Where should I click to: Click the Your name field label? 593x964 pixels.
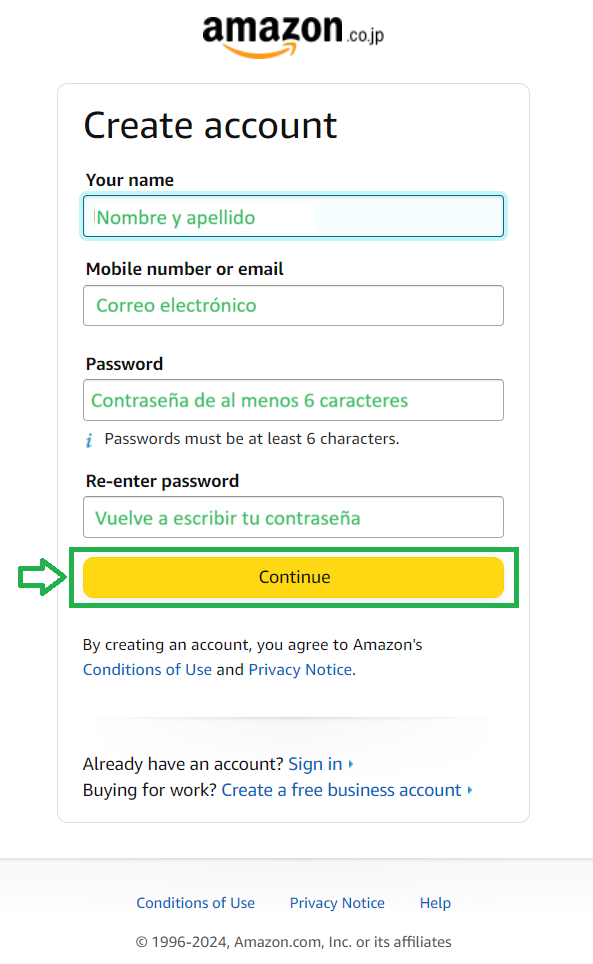coord(130,180)
